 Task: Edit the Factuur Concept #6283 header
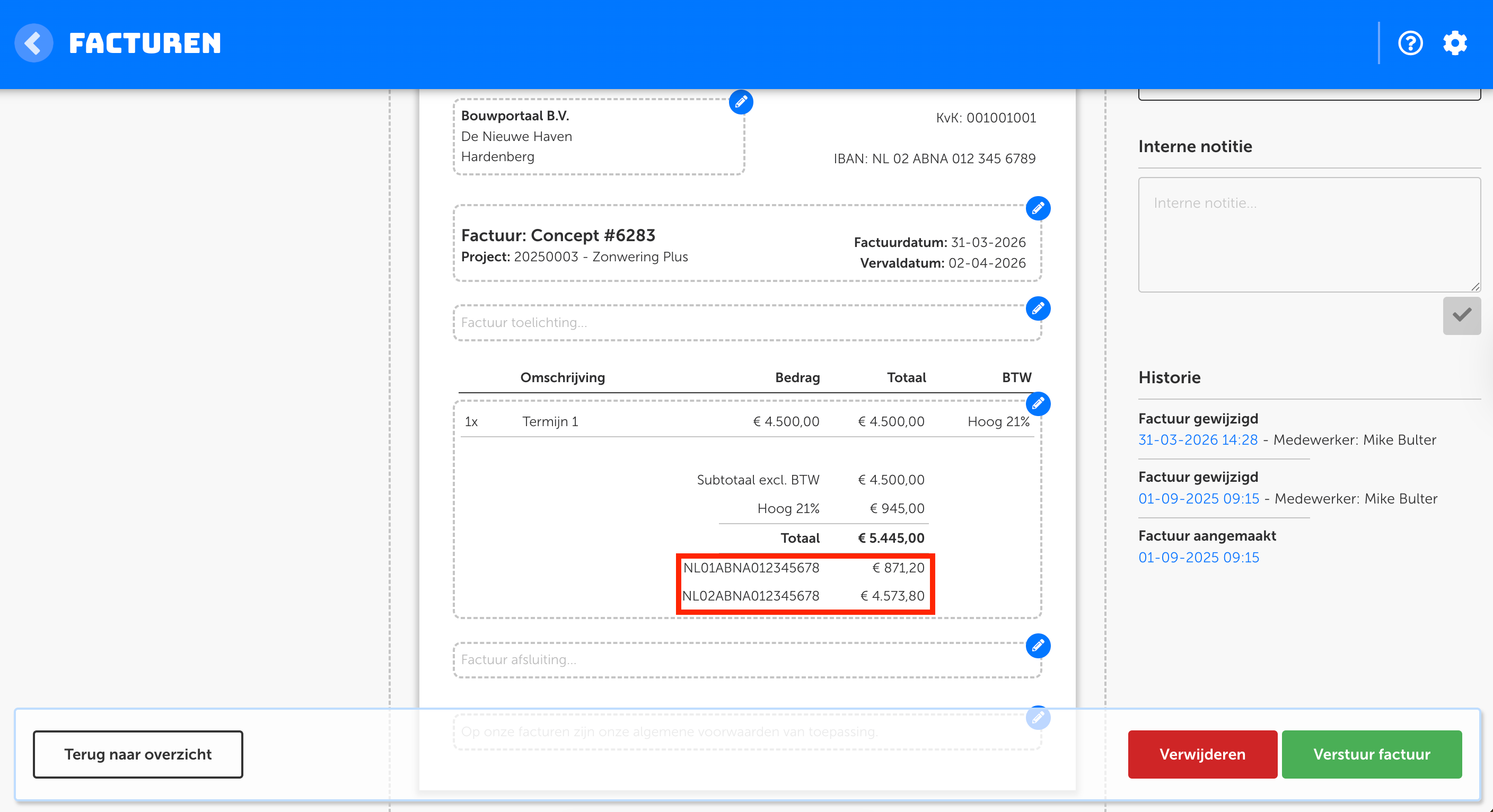[1038, 208]
